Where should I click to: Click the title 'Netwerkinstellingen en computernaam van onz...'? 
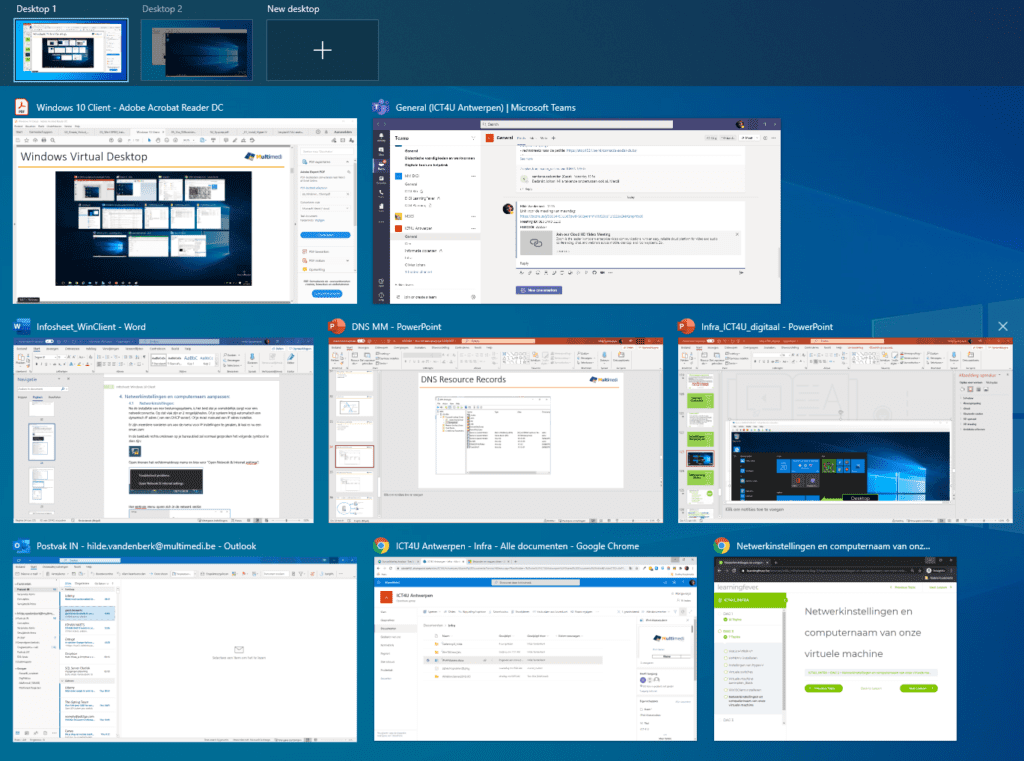pos(833,546)
